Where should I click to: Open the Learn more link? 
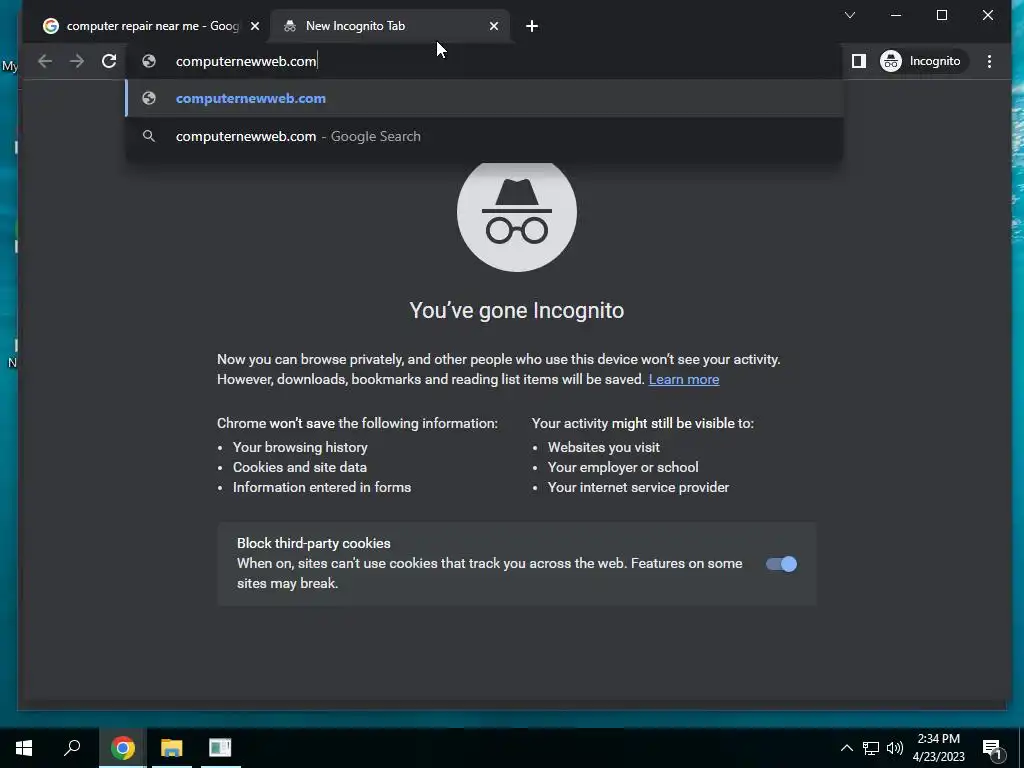coord(684,379)
